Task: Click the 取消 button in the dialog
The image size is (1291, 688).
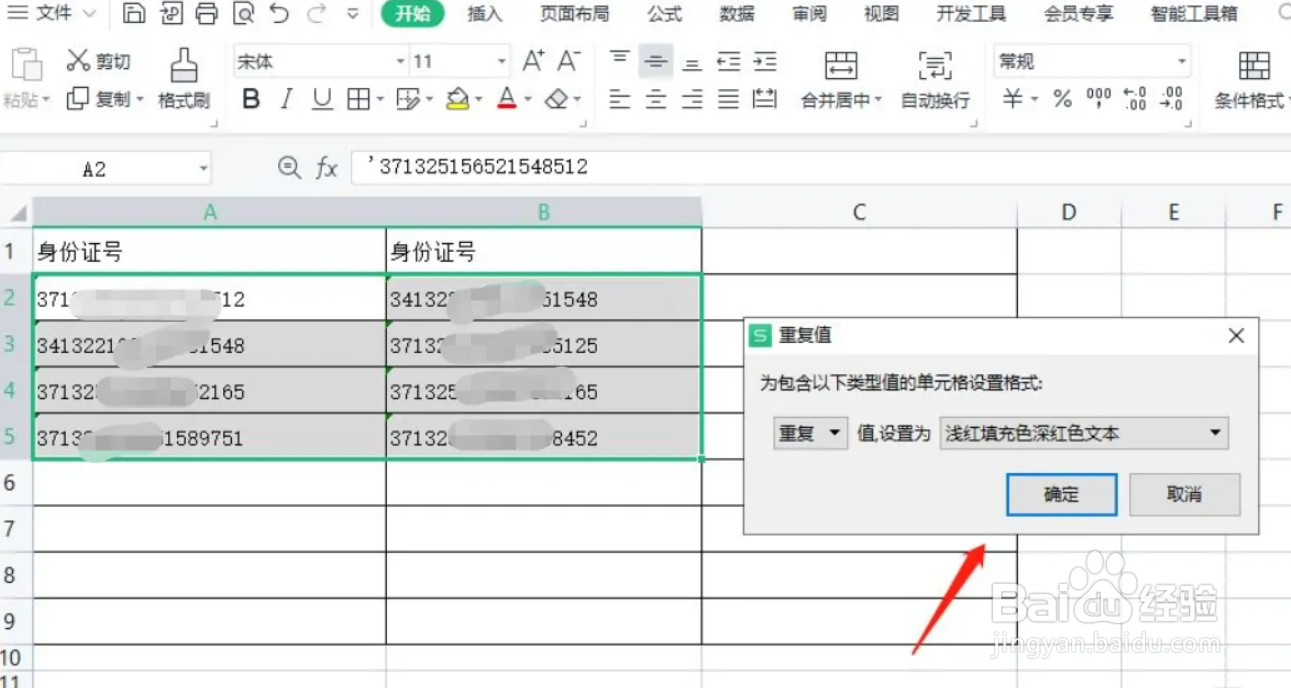Action: 1184,494
